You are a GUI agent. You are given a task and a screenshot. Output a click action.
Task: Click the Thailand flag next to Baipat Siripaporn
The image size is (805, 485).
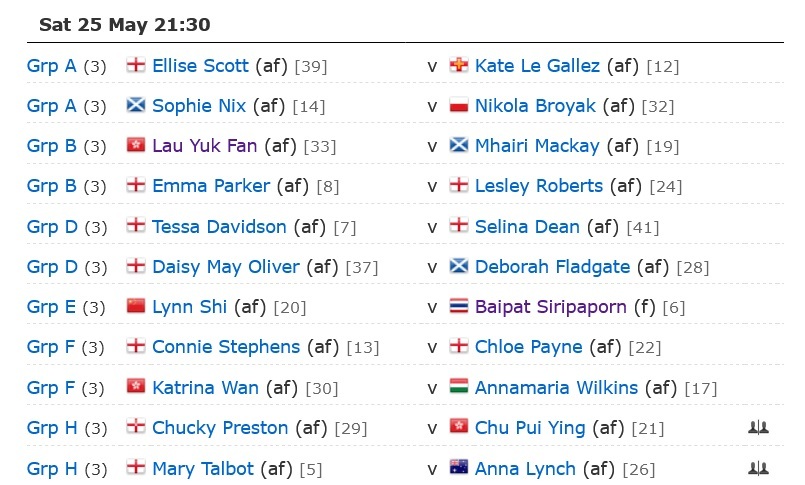tap(458, 306)
